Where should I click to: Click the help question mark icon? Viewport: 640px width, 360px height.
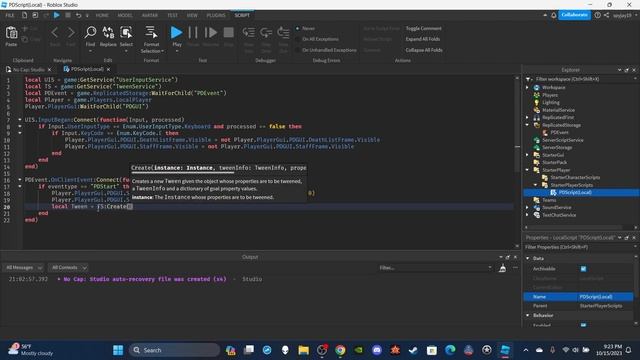[598, 15]
